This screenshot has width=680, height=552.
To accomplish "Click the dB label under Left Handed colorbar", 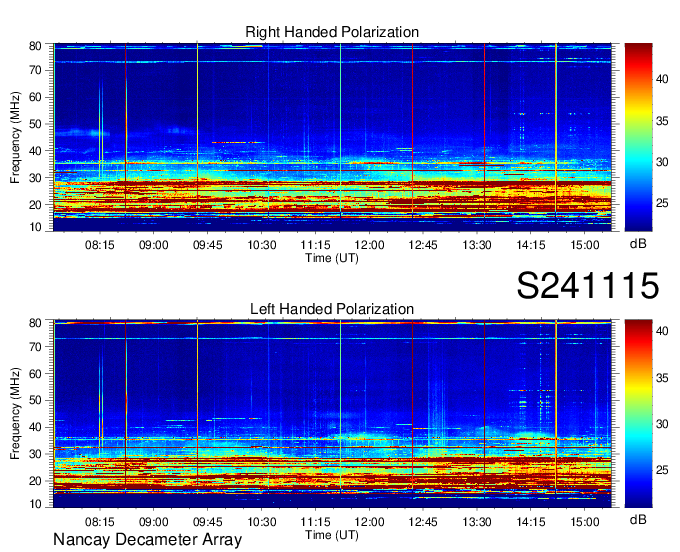I will (638, 519).
